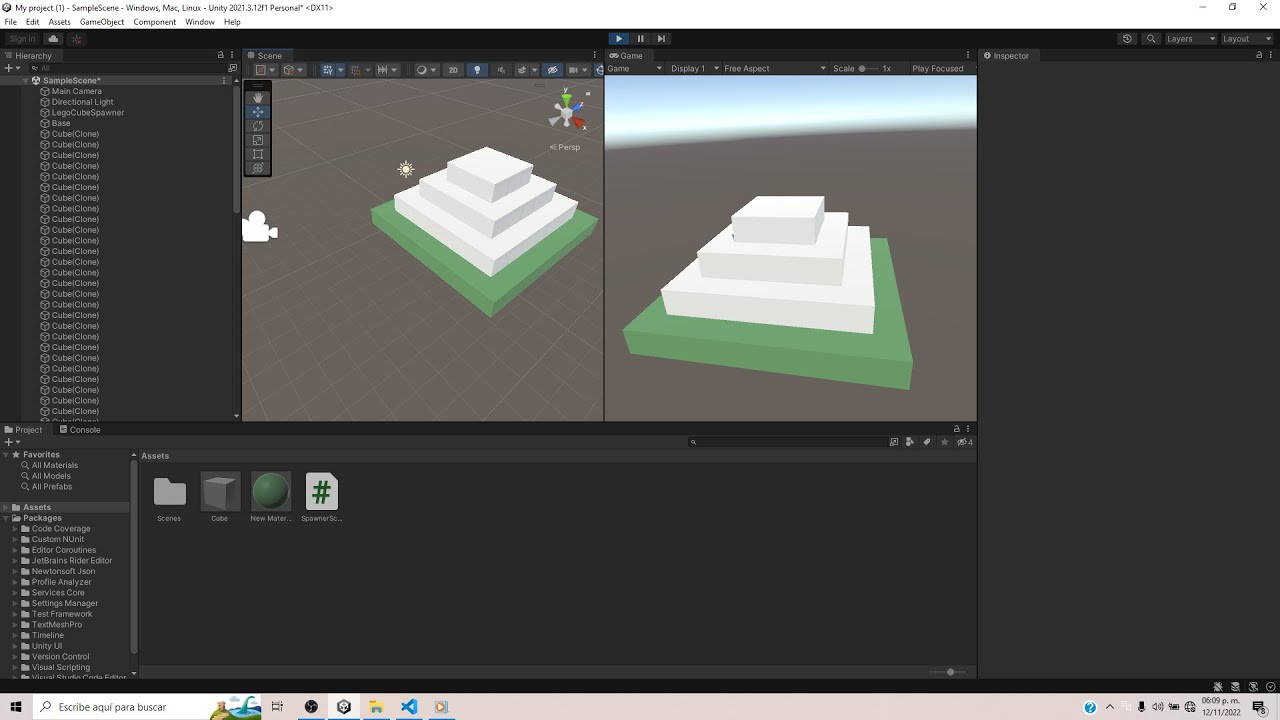Open the Layers dropdown

coord(1191,39)
